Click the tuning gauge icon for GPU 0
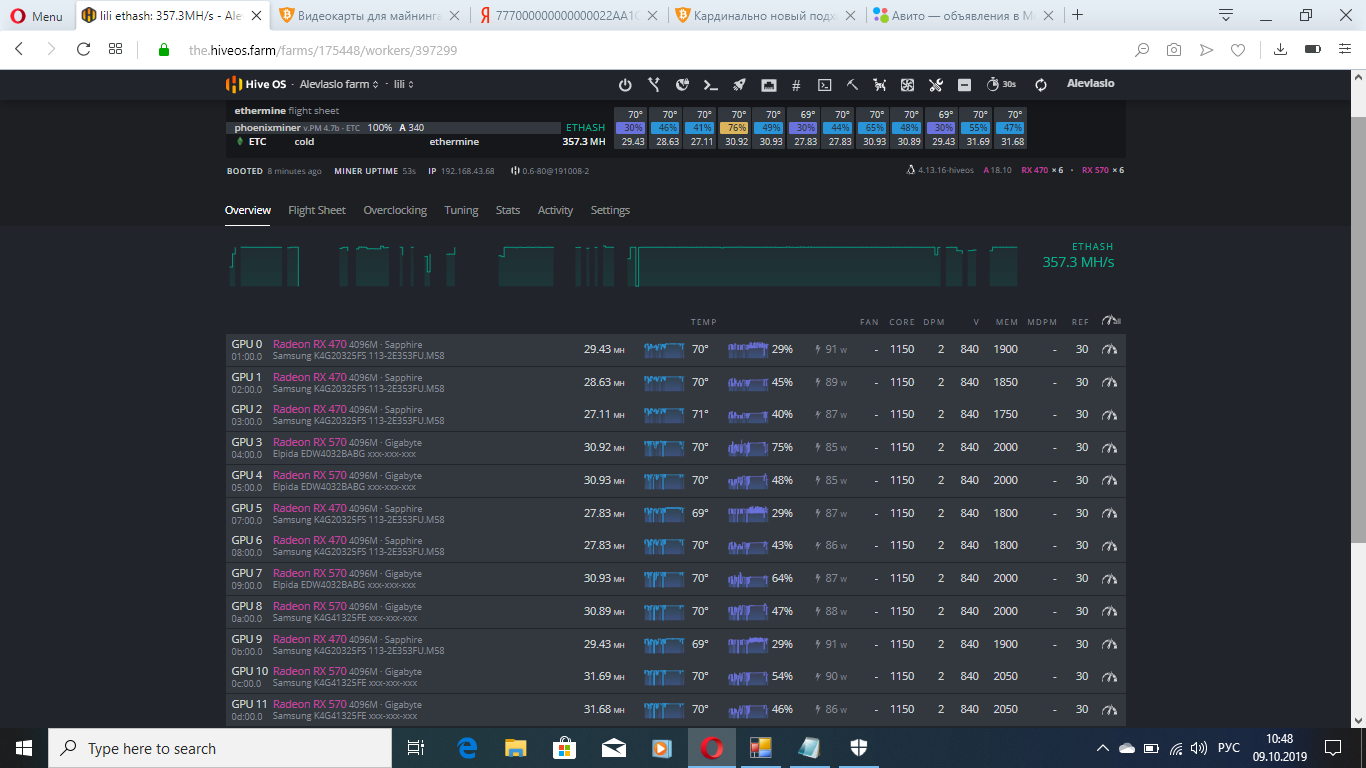Image resolution: width=1366 pixels, height=768 pixels. pos(1109,350)
